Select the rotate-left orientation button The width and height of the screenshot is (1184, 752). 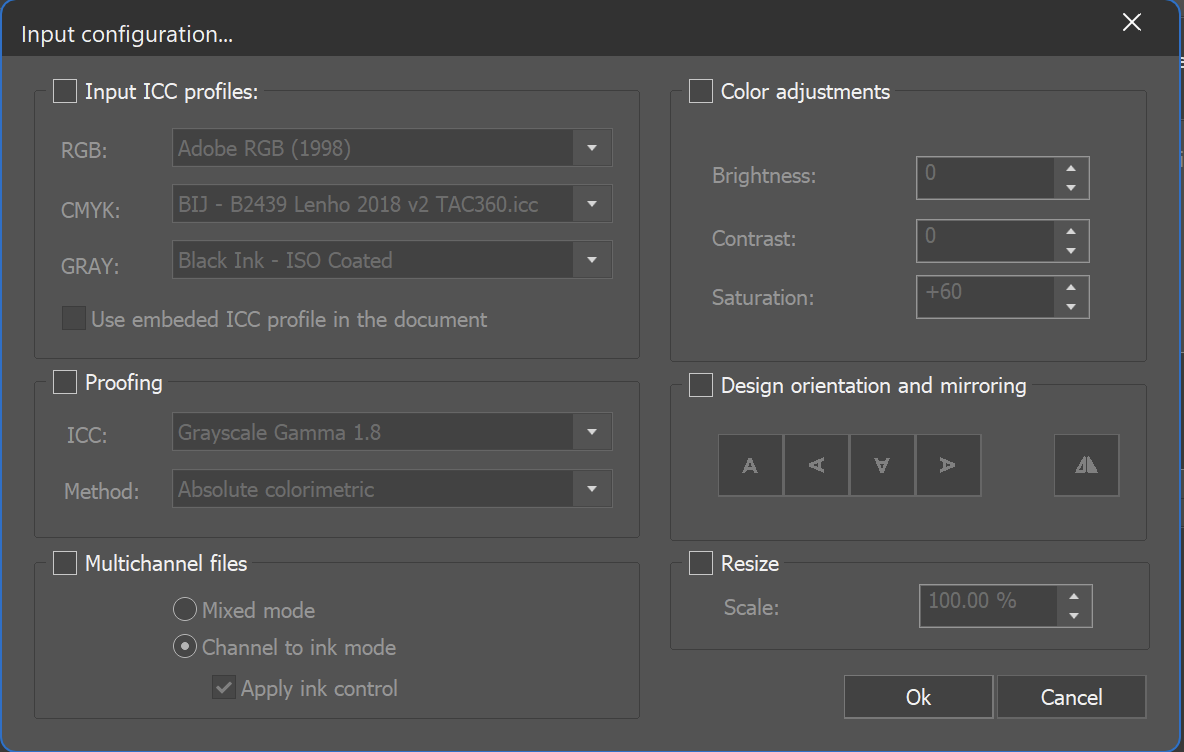[816, 465]
